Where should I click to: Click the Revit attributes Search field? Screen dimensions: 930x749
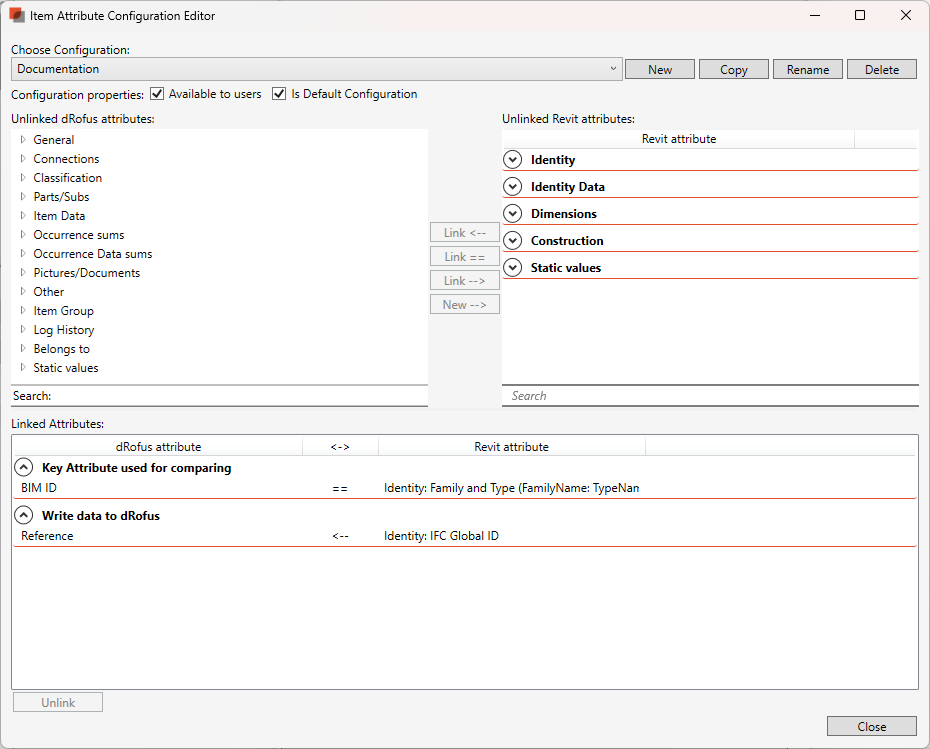710,396
